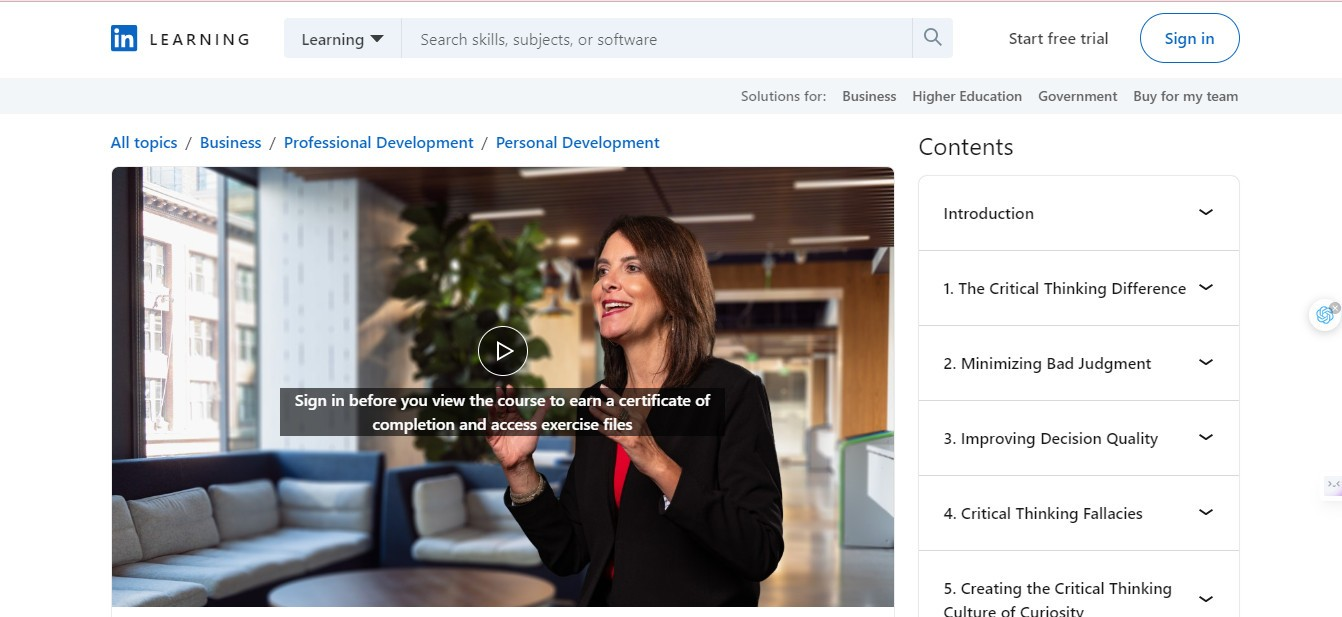Open Business solutions link
The width and height of the screenshot is (1342, 617).
coord(869,96)
